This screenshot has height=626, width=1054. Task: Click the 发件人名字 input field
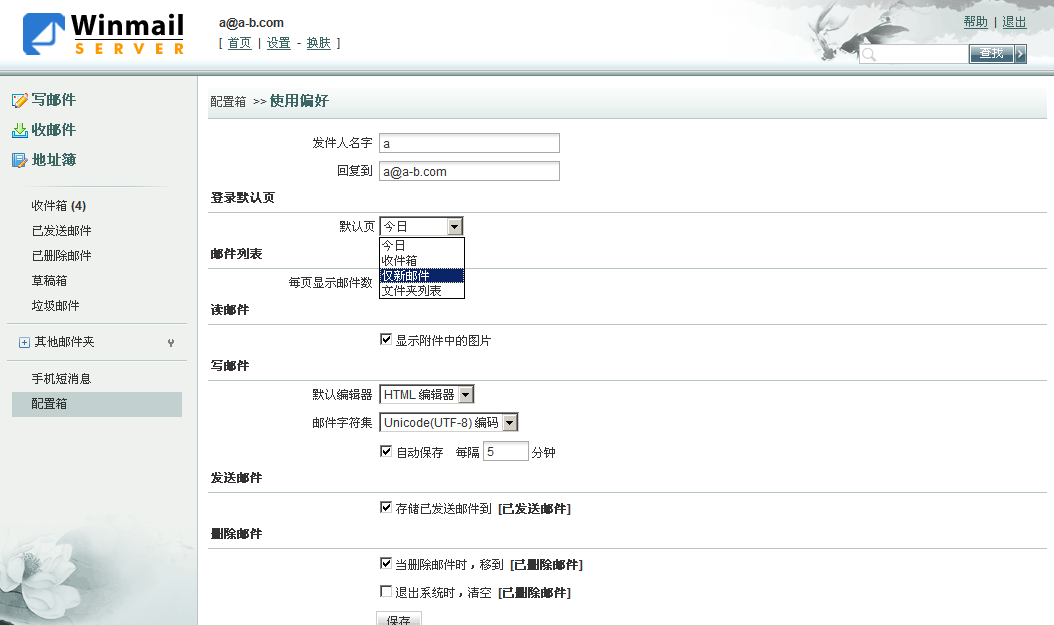pyautogui.click(x=469, y=143)
